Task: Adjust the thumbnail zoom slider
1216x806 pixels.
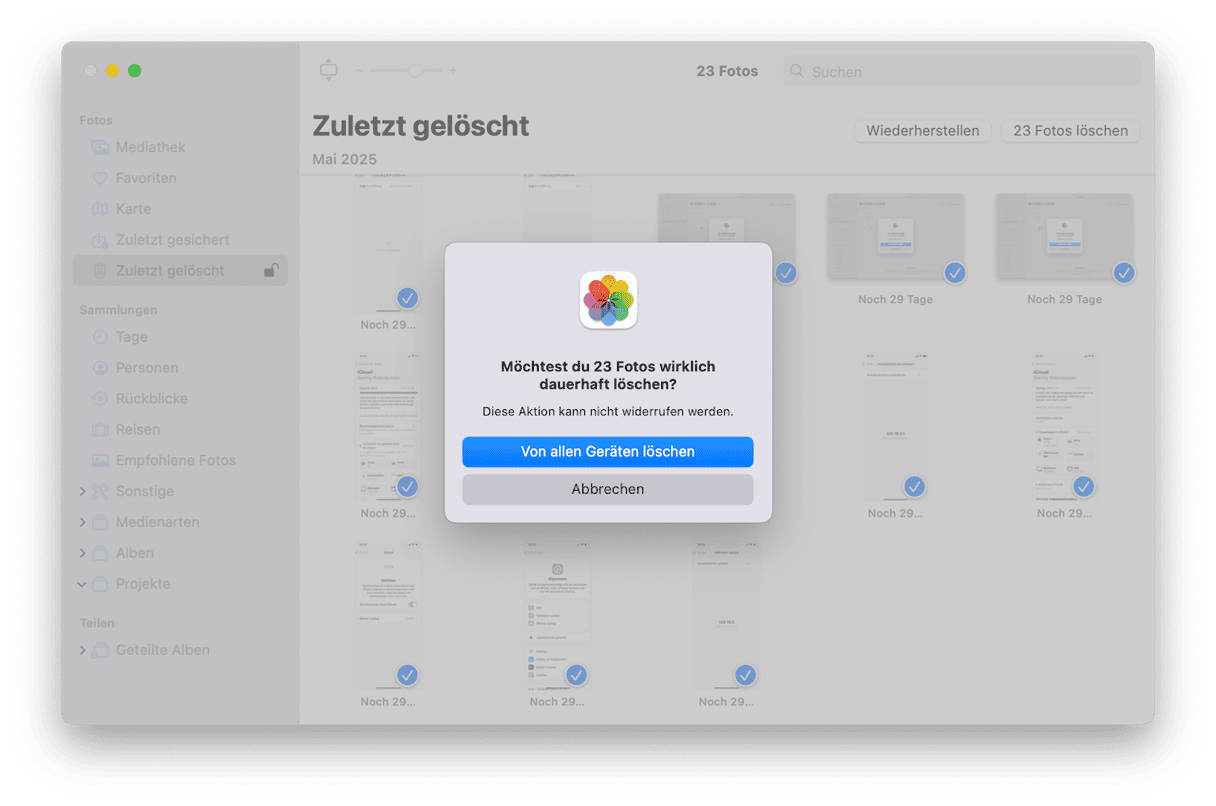Action: 414,71
